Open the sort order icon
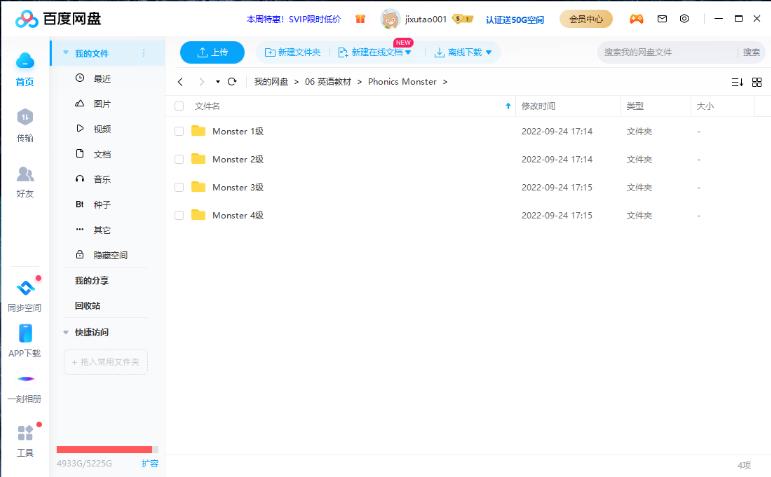The width and height of the screenshot is (771, 477). [737, 82]
